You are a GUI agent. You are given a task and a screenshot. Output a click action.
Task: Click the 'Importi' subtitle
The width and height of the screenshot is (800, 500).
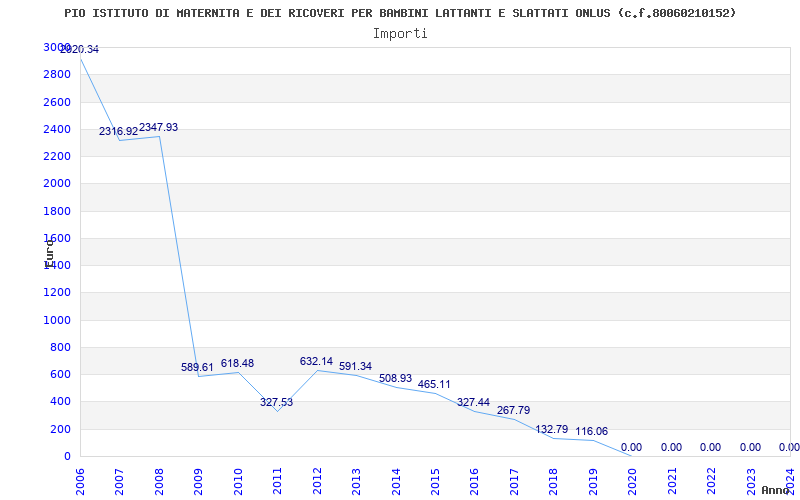pos(400,33)
